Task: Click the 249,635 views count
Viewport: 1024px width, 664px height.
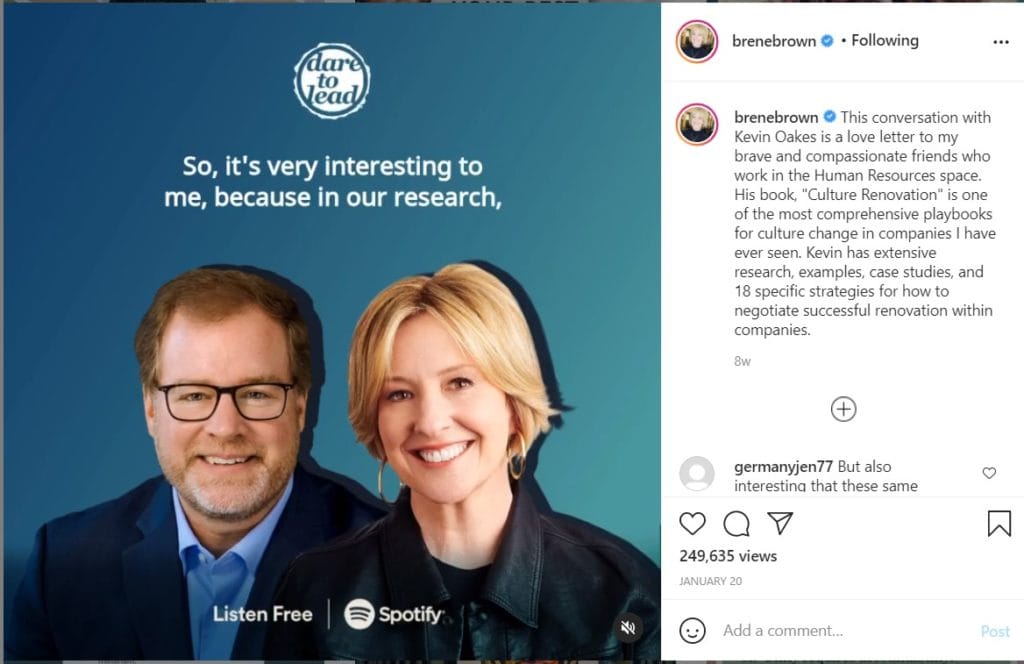Action: tap(727, 556)
